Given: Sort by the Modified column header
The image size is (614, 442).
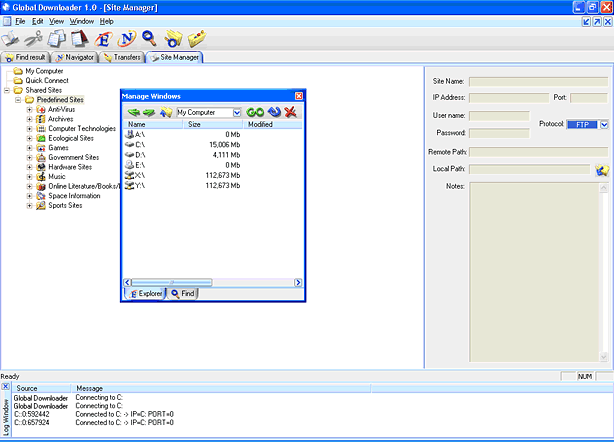Looking at the screenshot, I should click(x=273, y=124).
